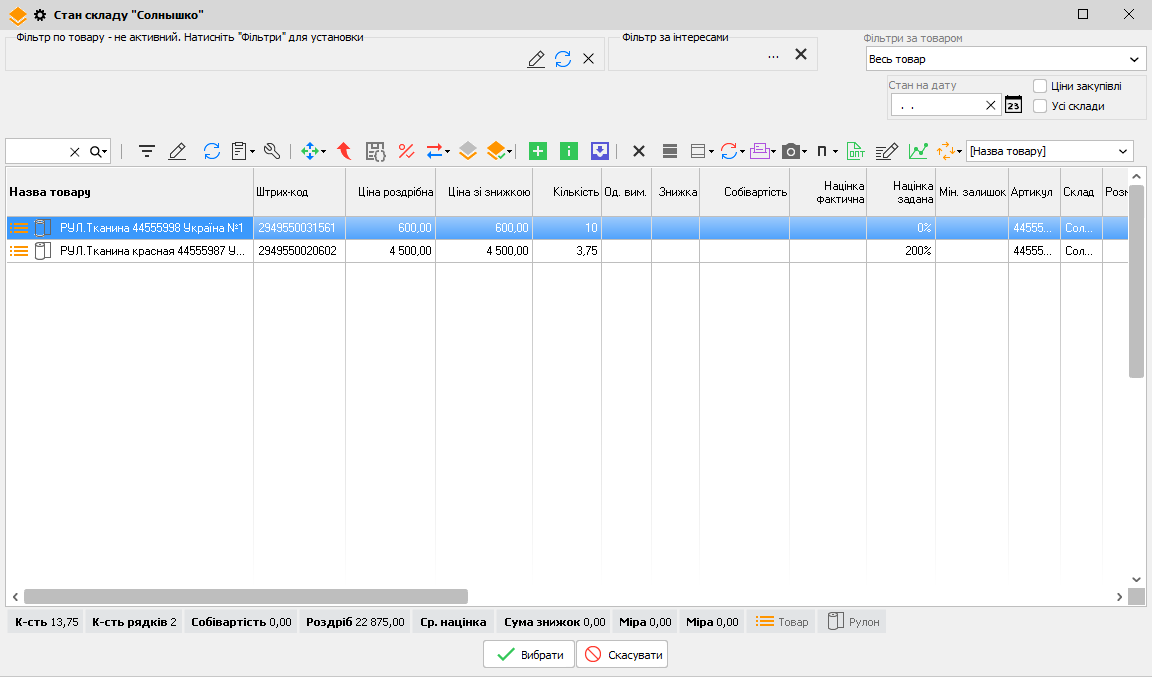
Task: Click the red percent discount icon
Action: 406,151
